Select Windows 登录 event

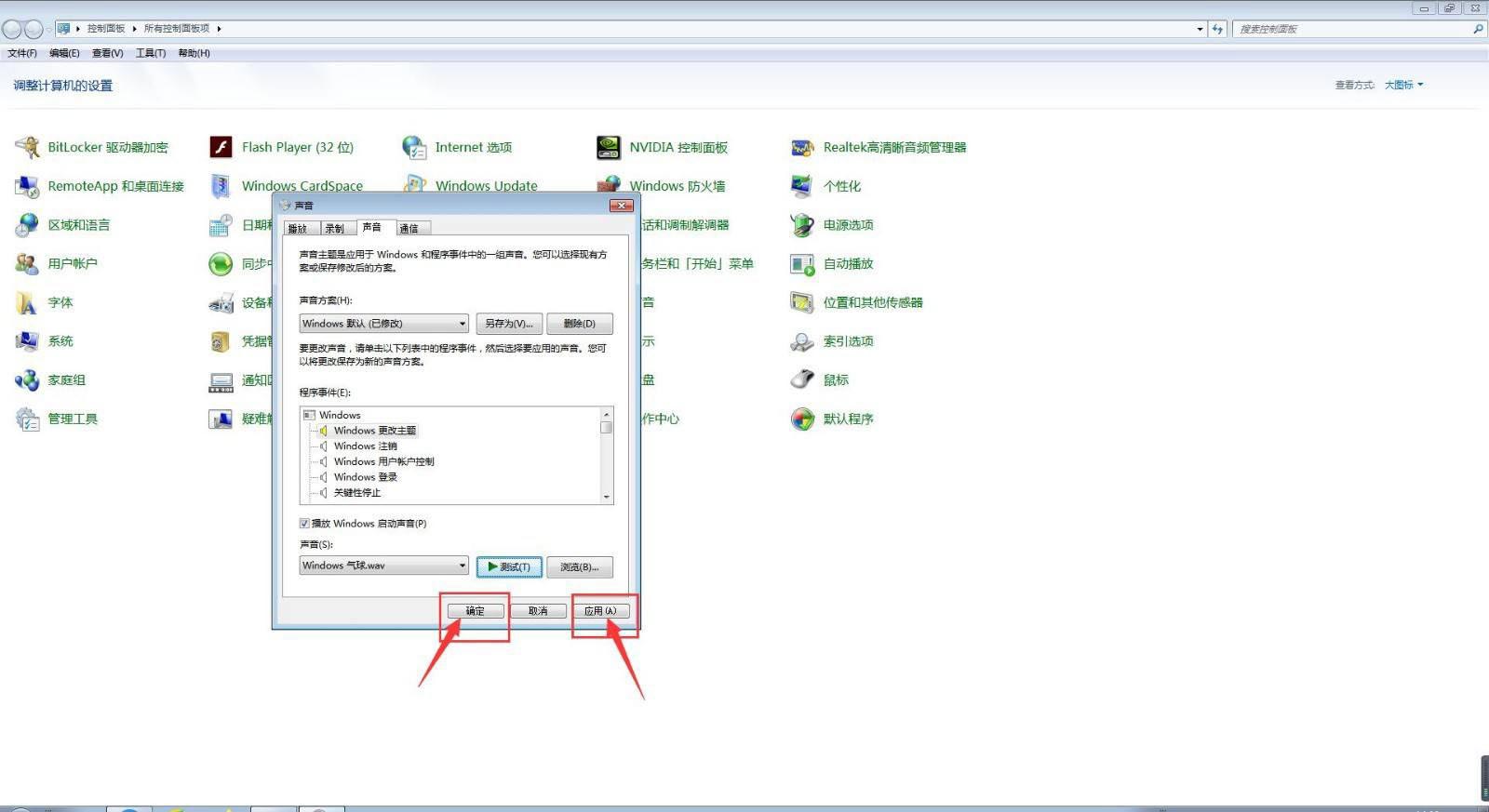[x=366, y=477]
